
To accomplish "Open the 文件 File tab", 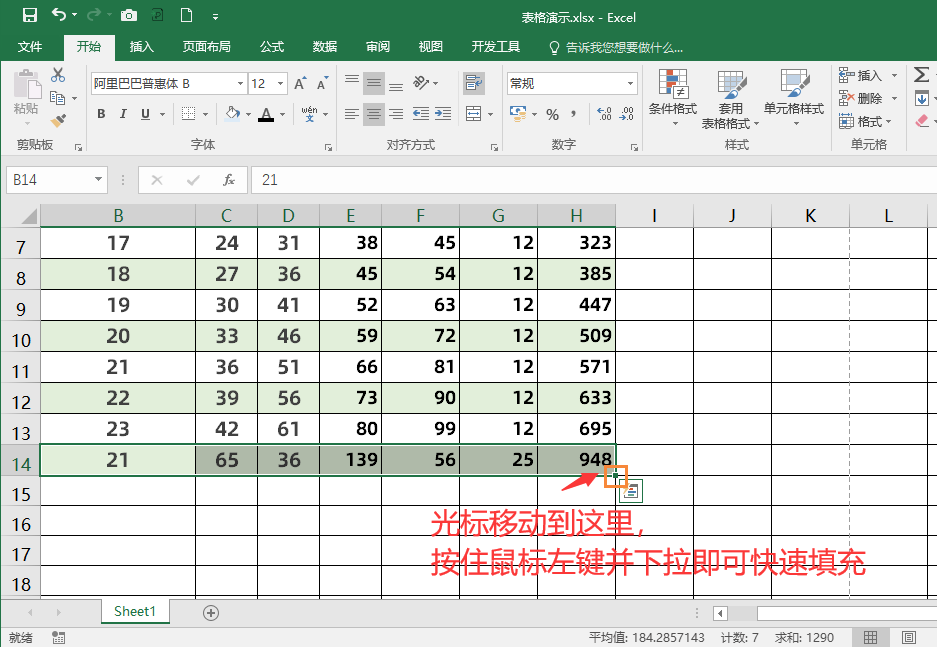I will click(29, 47).
